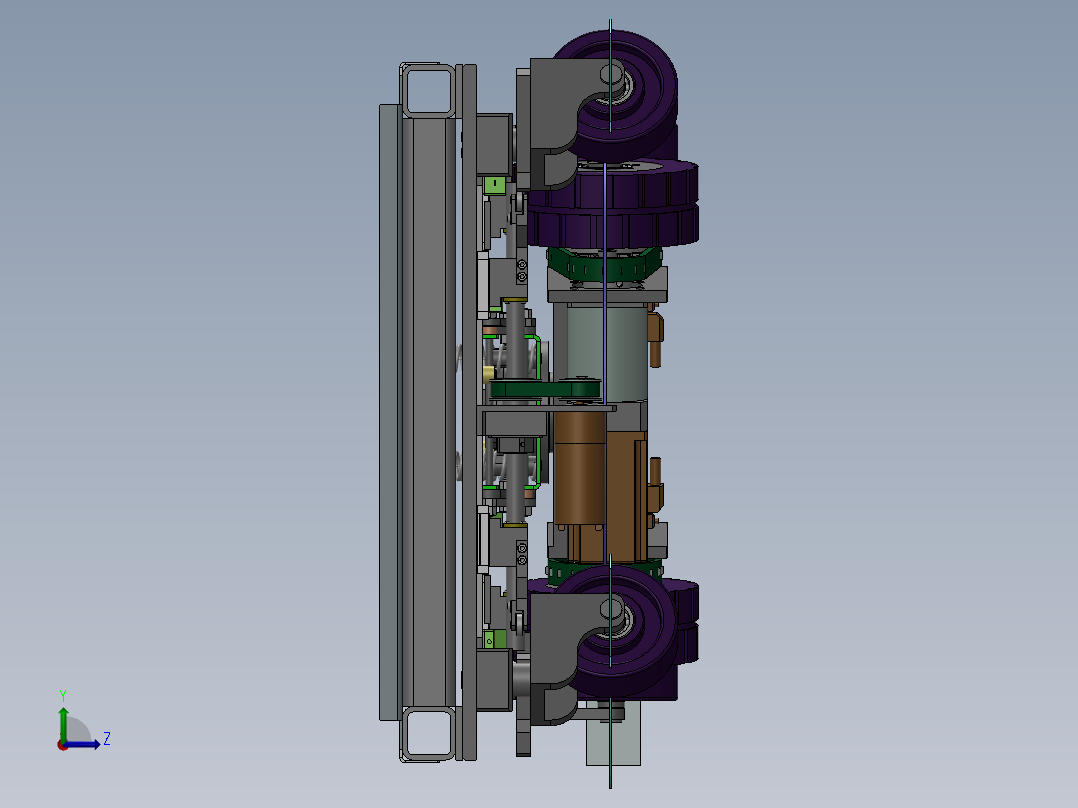Click the green Y label on the triad
The height and width of the screenshot is (808, 1078).
(x=63, y=693)
